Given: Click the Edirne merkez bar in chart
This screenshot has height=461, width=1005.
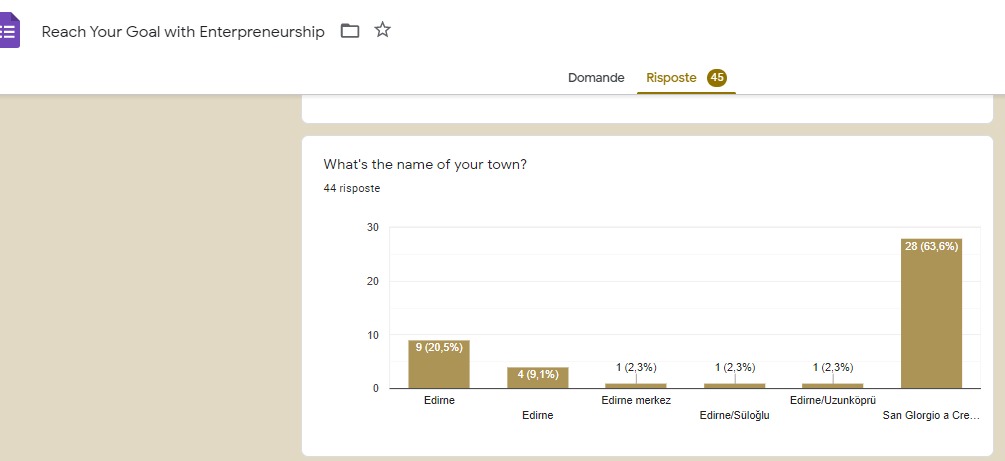Looking at the screenshot, I should 636,385.
